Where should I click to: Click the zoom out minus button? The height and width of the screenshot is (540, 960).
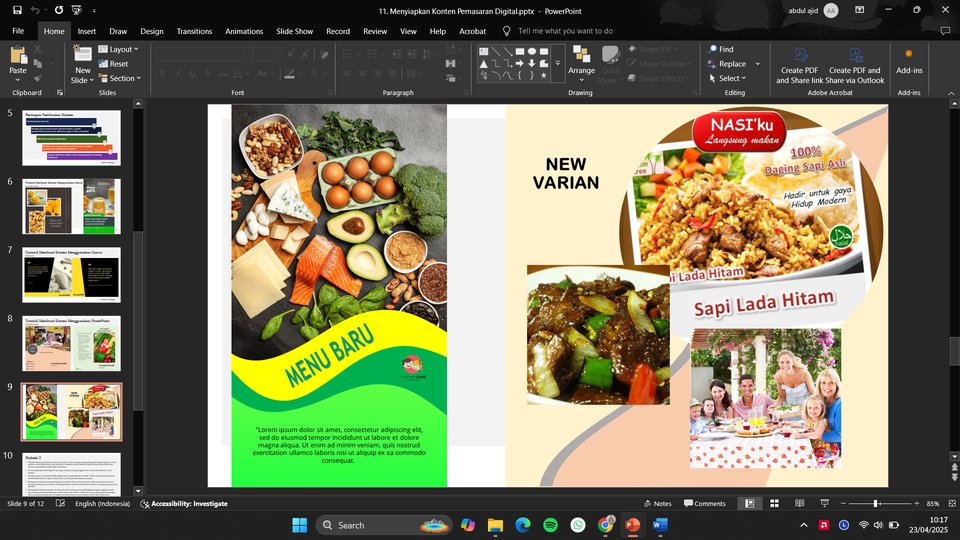pos(843,503)
